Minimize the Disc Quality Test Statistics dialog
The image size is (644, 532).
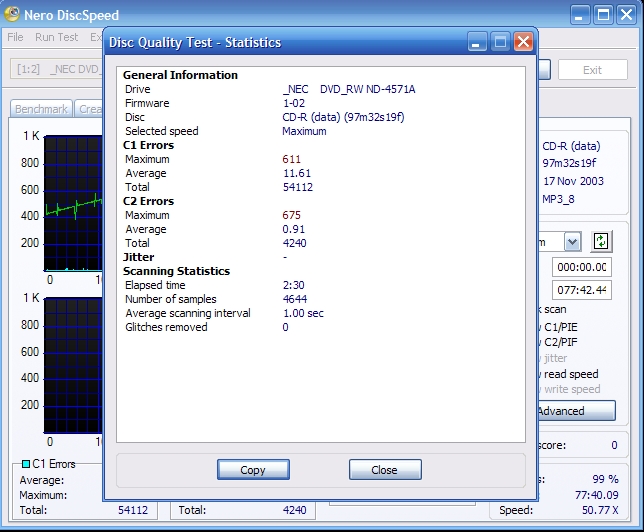[x=477, y=41]
